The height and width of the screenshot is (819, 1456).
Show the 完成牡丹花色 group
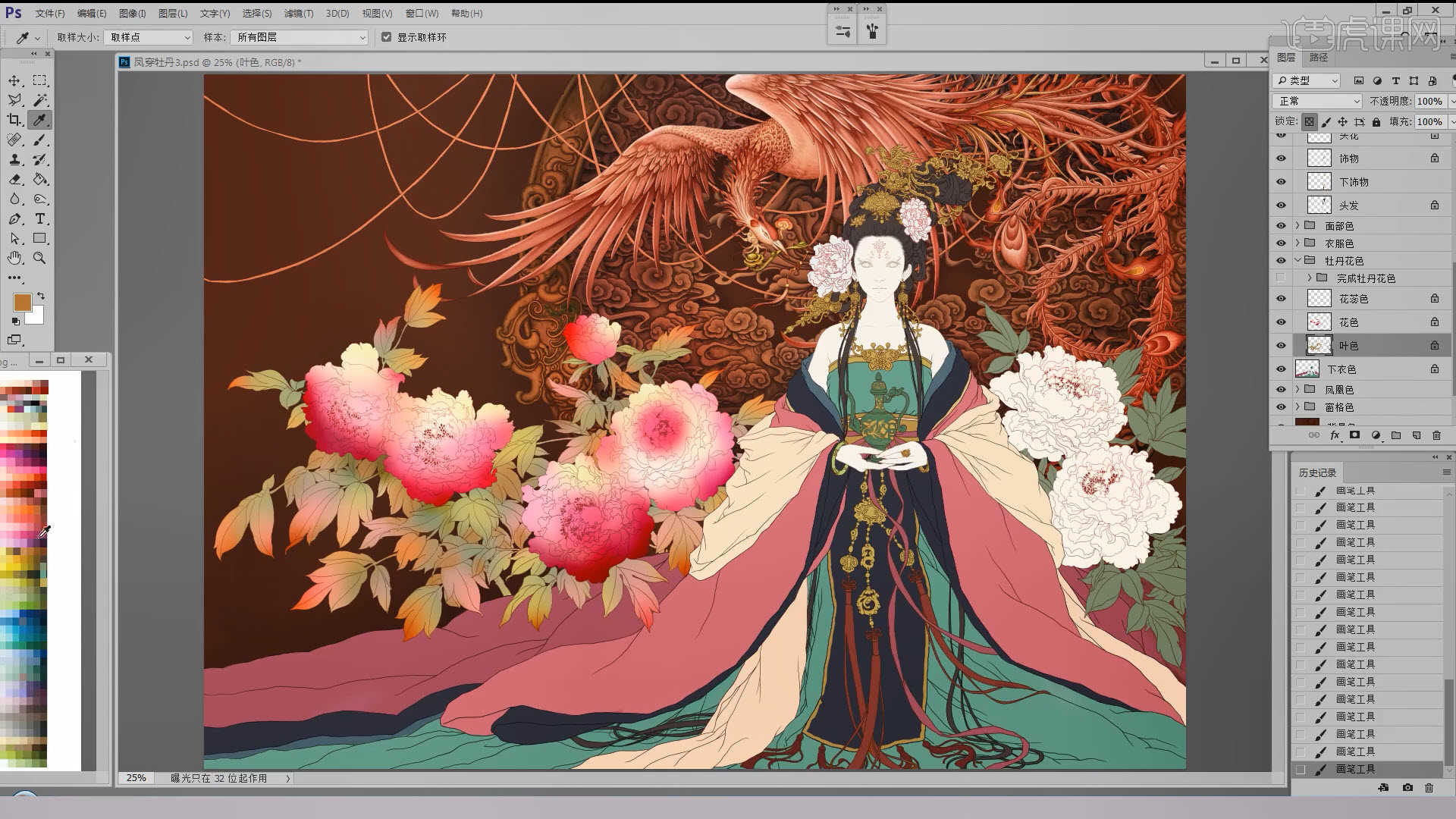(x=1281, y=278)
